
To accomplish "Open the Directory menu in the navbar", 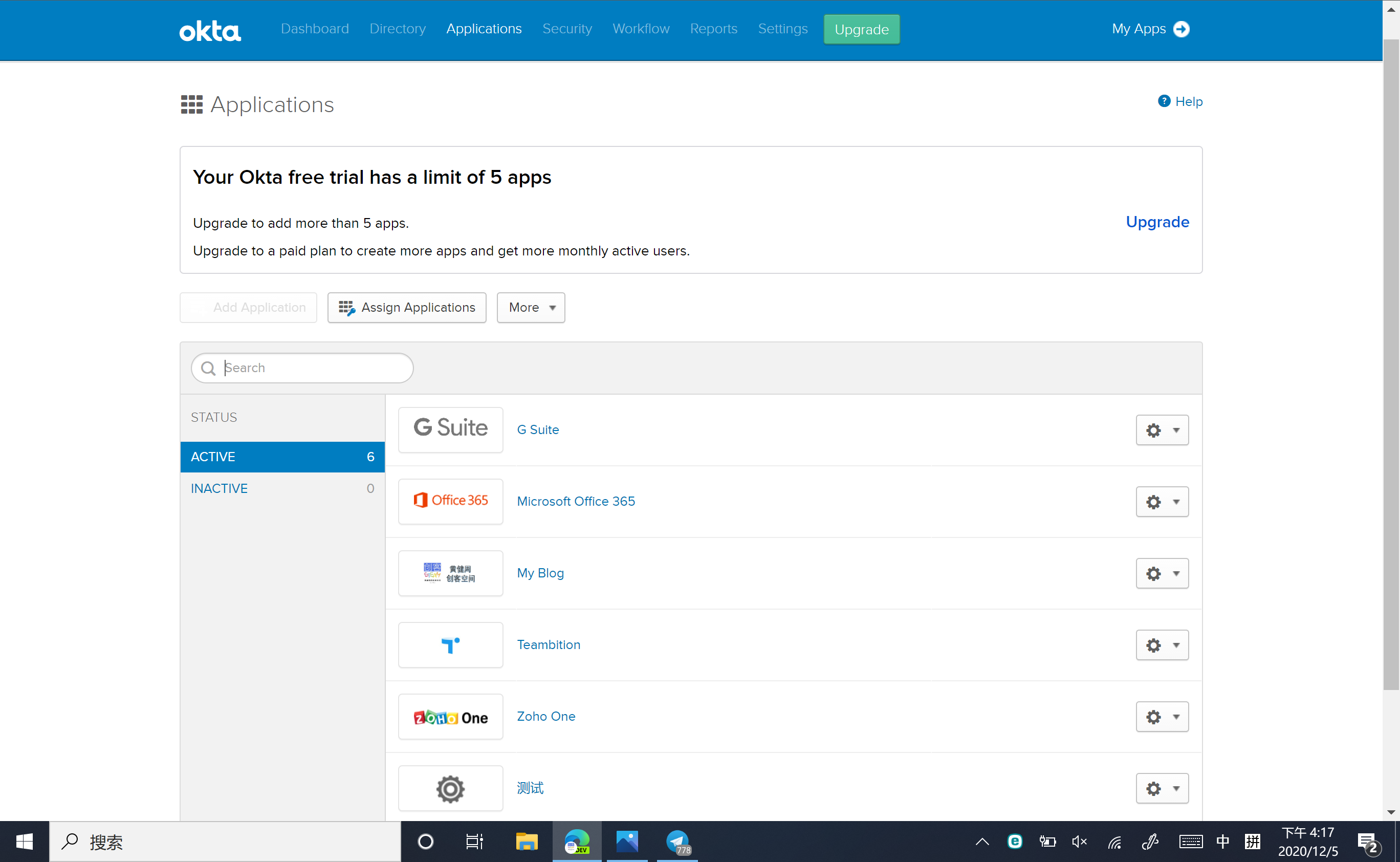I will point(397,29).
